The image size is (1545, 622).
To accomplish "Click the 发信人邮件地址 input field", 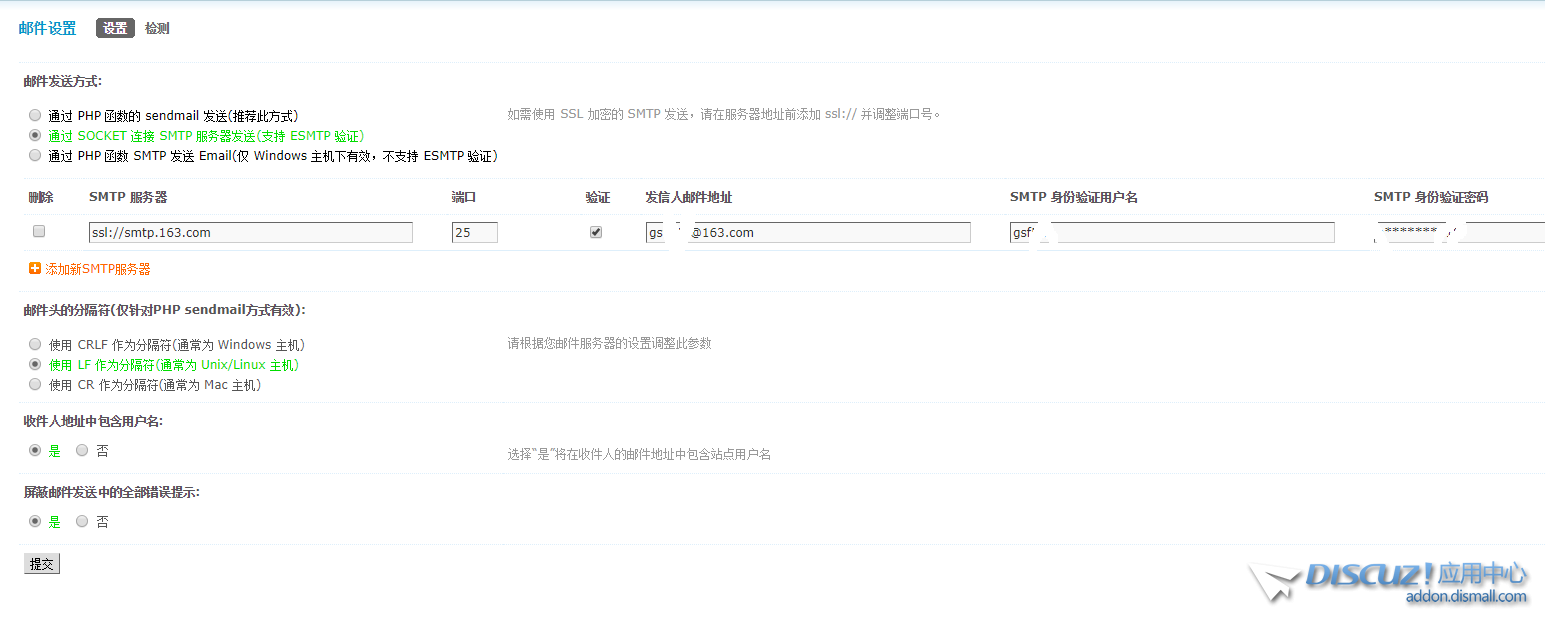I will 808,232.
